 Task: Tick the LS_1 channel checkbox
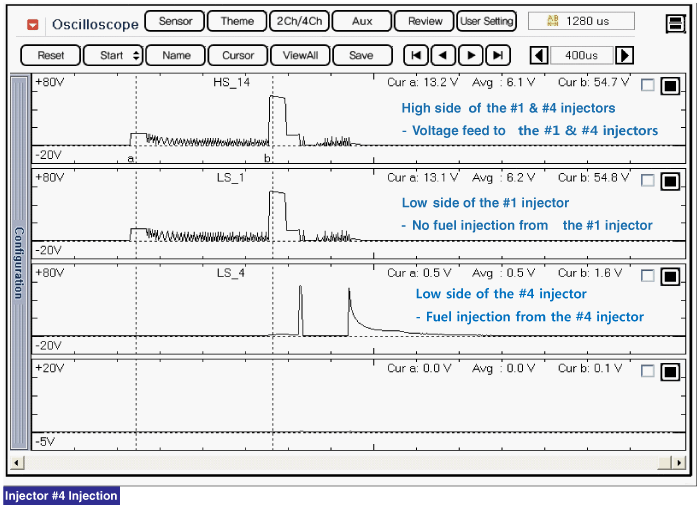[648, 181]
